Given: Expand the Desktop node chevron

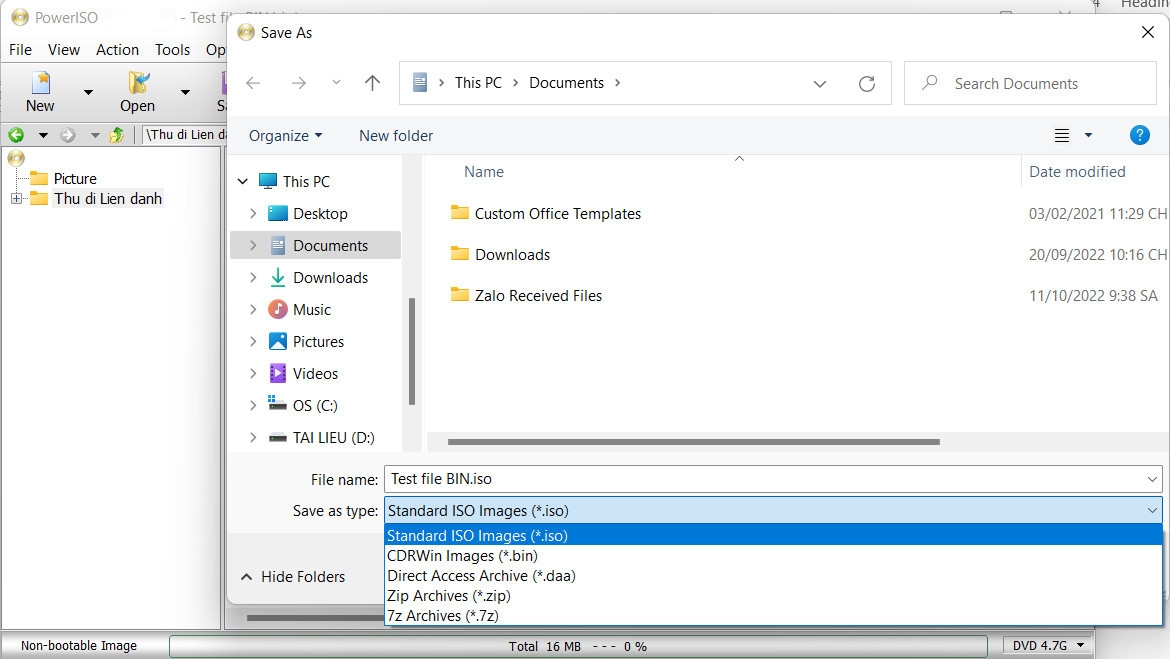Looking at the screenshot, I should tap(253, 213).
